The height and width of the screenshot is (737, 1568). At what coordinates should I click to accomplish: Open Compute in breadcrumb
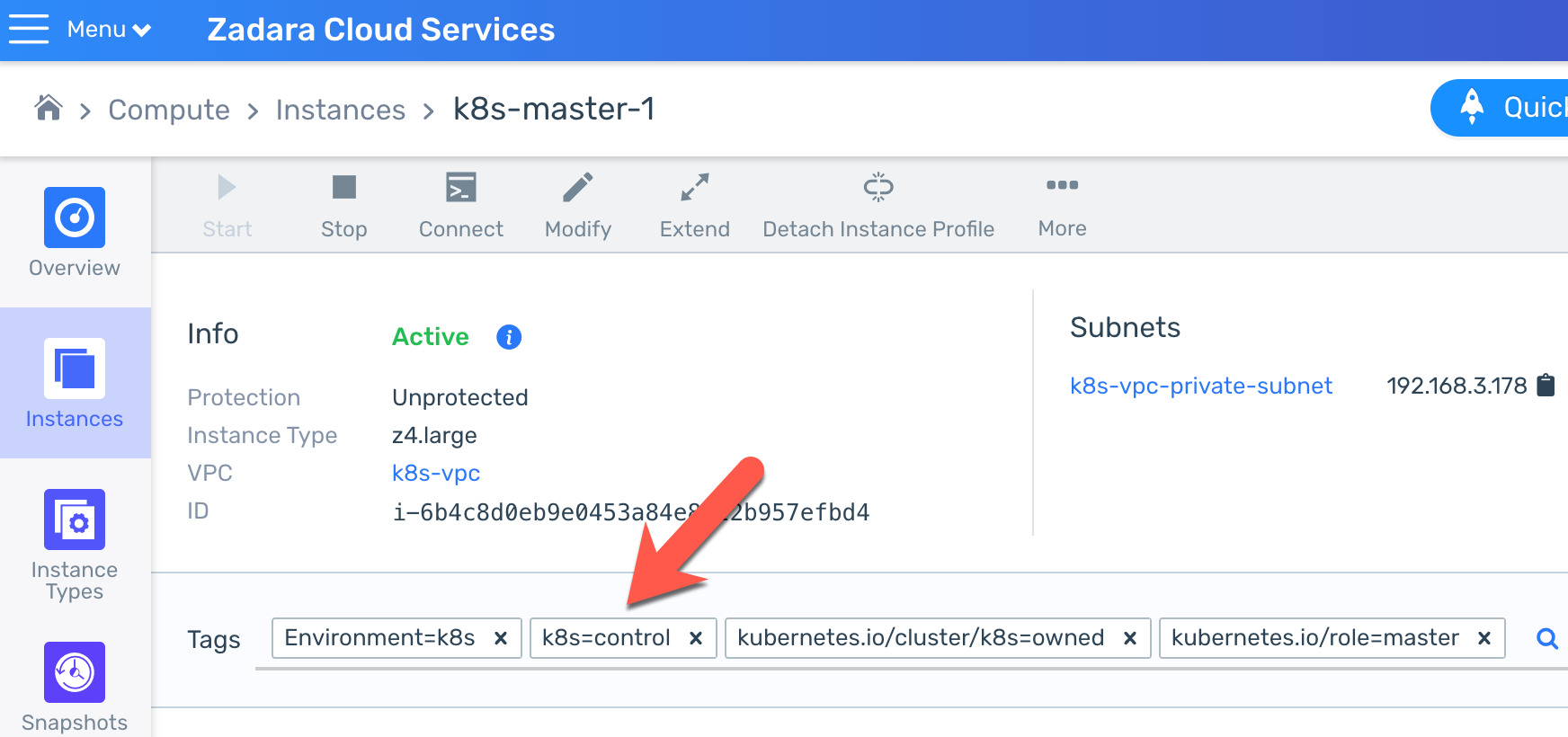(x=169, y=110)
